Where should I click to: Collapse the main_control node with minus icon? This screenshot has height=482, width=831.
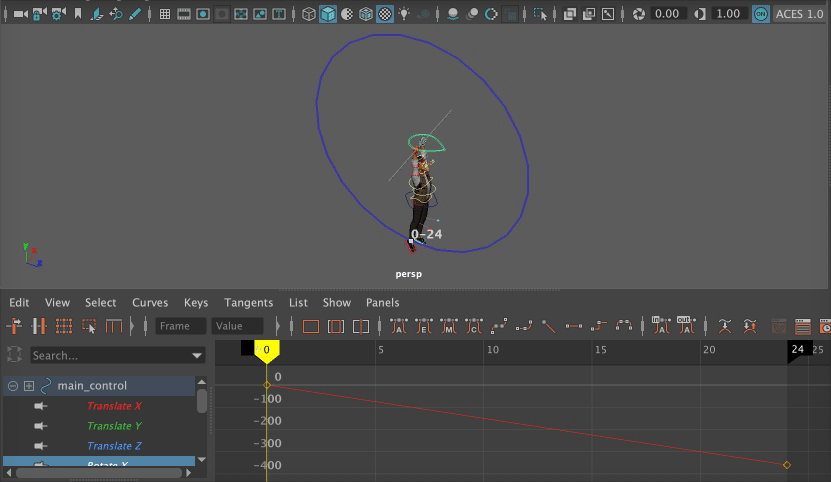pyautogui.click(x=13, y=386)
